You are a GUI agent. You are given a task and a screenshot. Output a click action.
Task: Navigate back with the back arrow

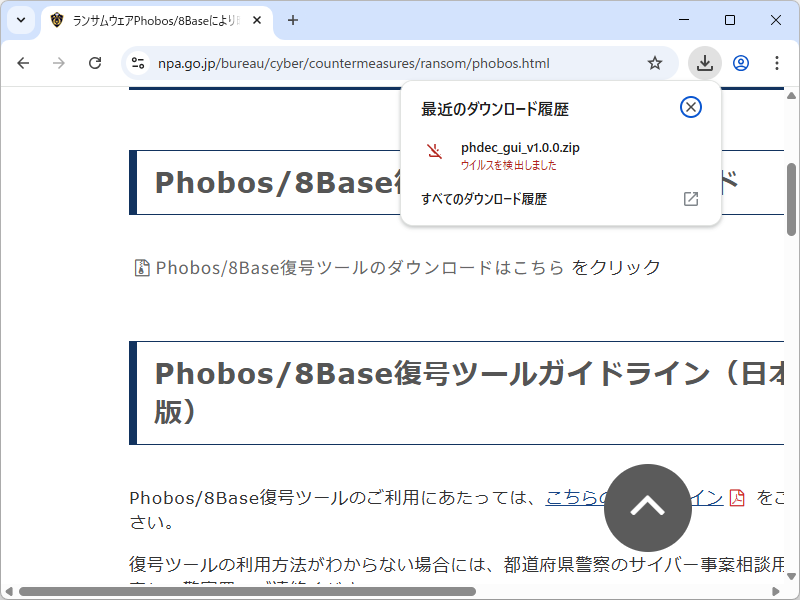(x=23, y=62)
